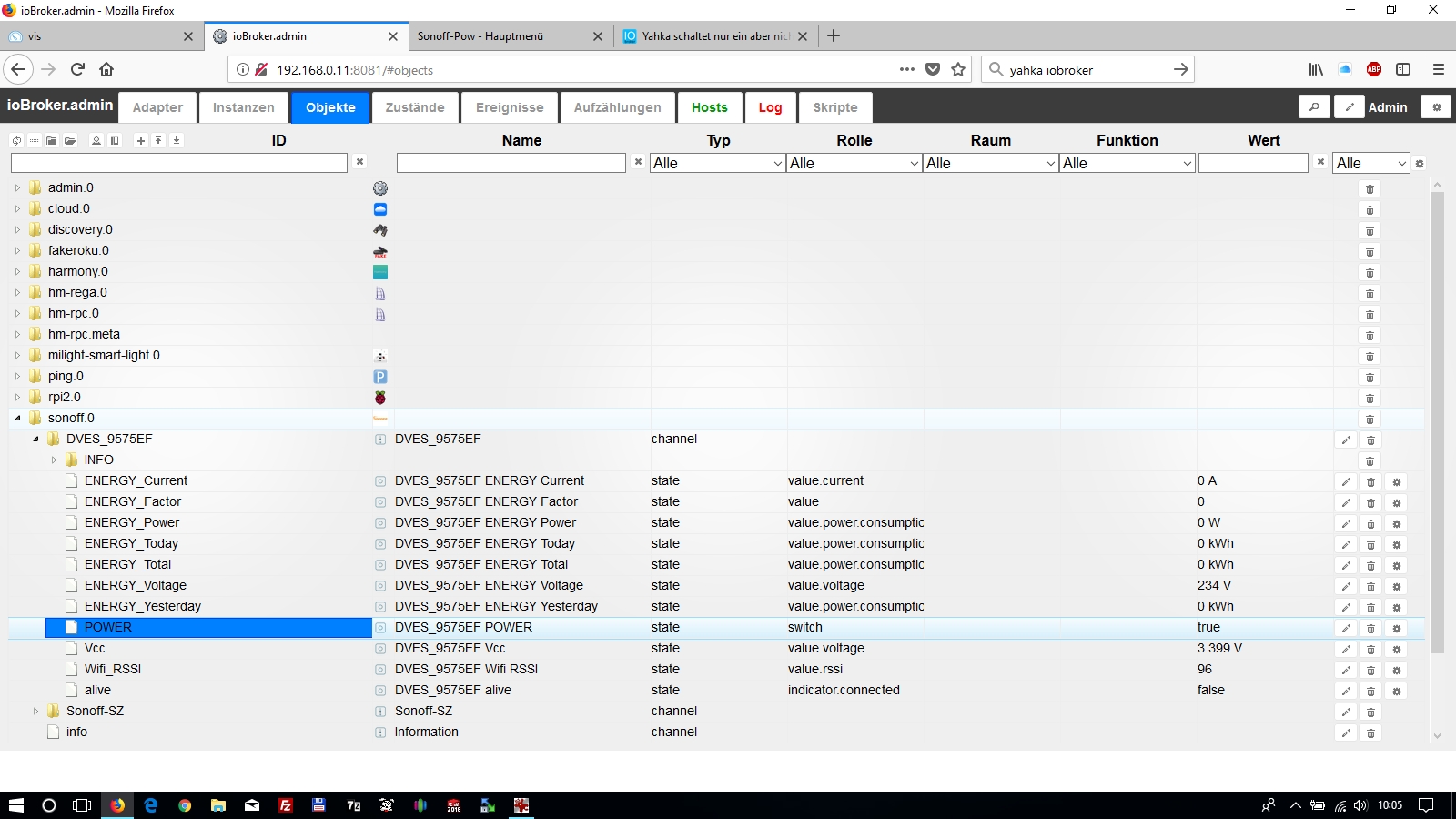The image size is (1456, 819).
Task: Delete the POWER object with its trash icon
Action: pos(1370,629)
